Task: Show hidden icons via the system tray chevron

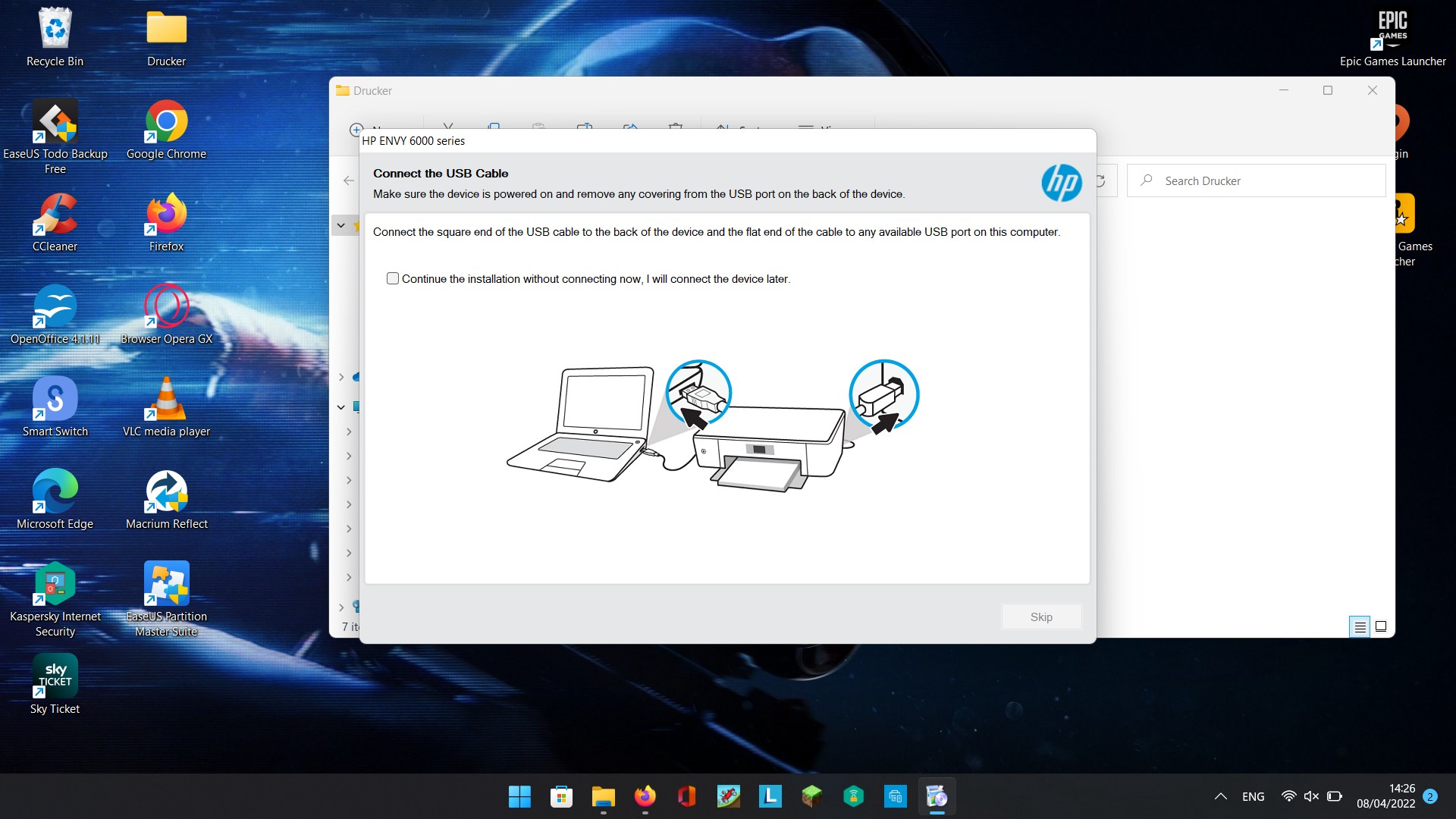Action: pos(1221,796)
